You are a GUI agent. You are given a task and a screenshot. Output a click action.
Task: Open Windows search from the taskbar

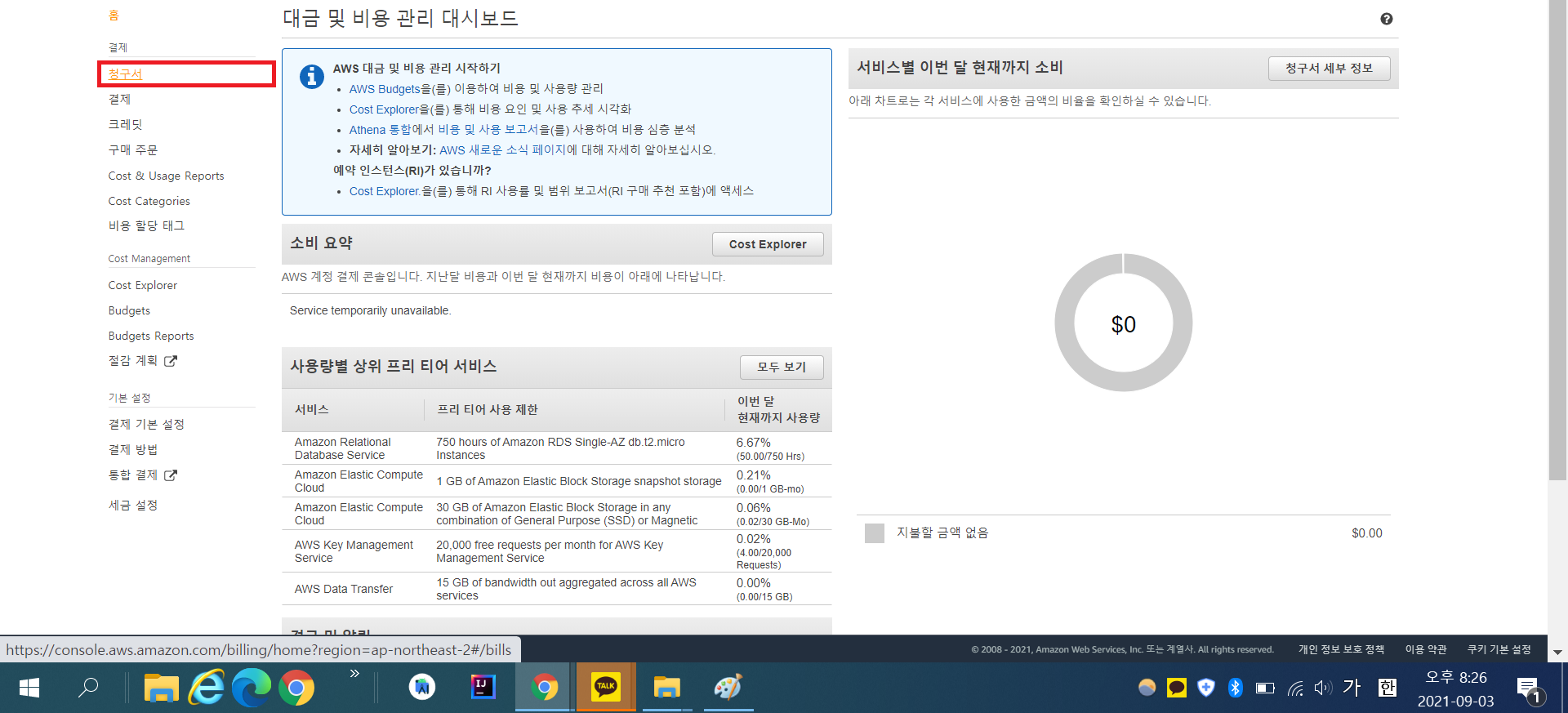coord(88,688)
